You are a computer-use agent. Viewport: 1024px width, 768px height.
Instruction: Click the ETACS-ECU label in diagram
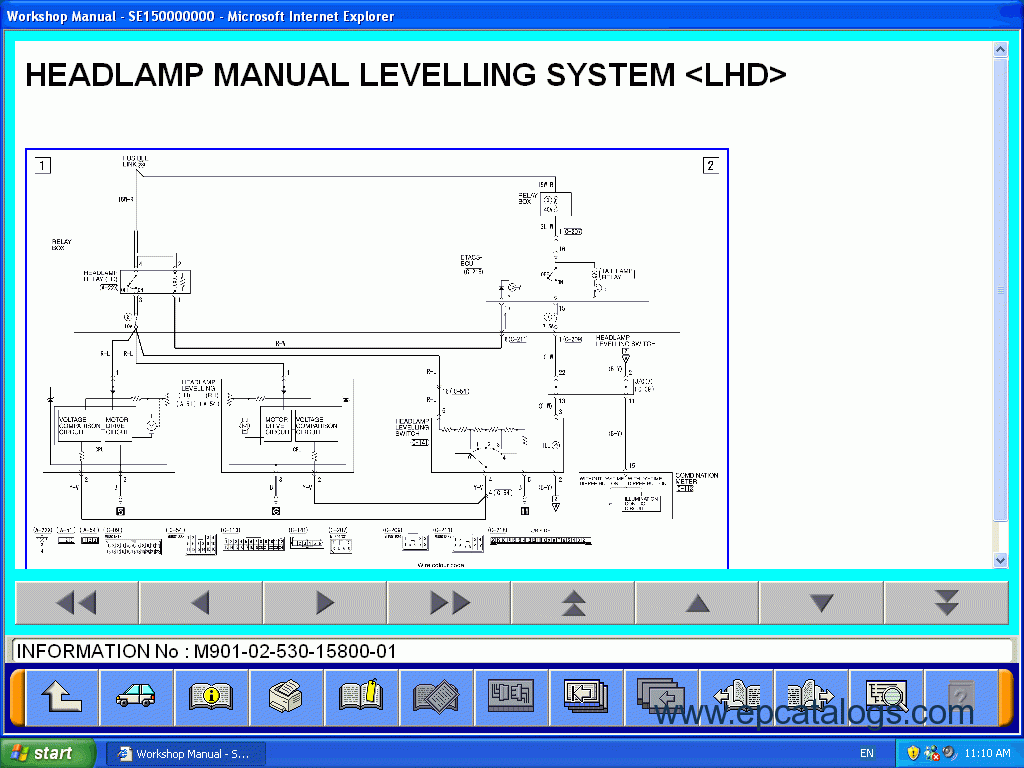471,261
